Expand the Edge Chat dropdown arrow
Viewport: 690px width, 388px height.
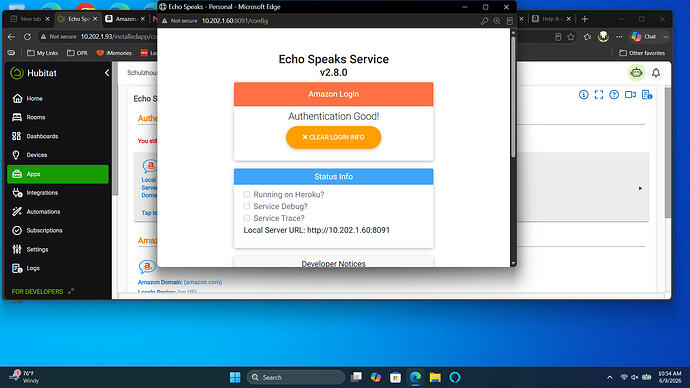pyautogui.click(x=666, y=37)
